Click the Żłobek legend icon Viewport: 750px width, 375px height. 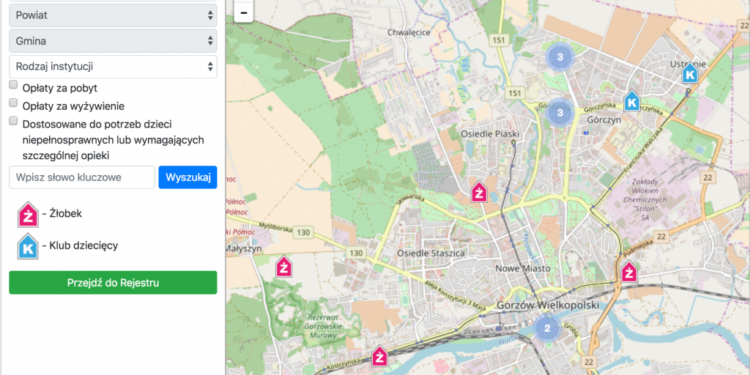click(28, 214)
